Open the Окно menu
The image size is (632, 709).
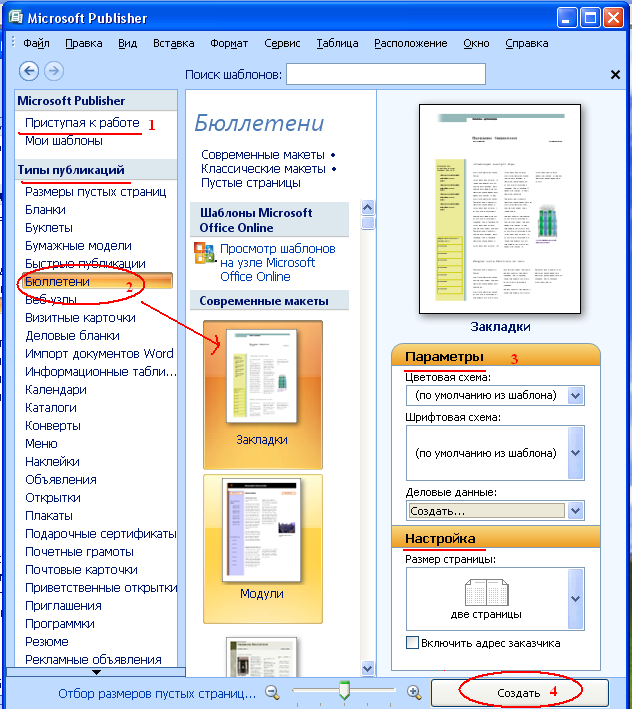[x=476, y=43]
